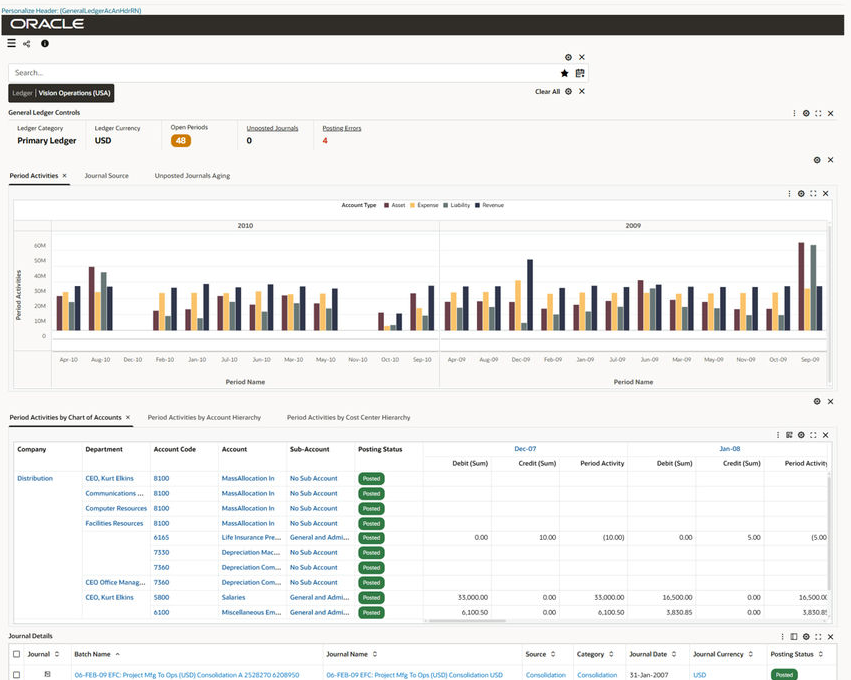Click the Clear All button

tap(547, 92)
